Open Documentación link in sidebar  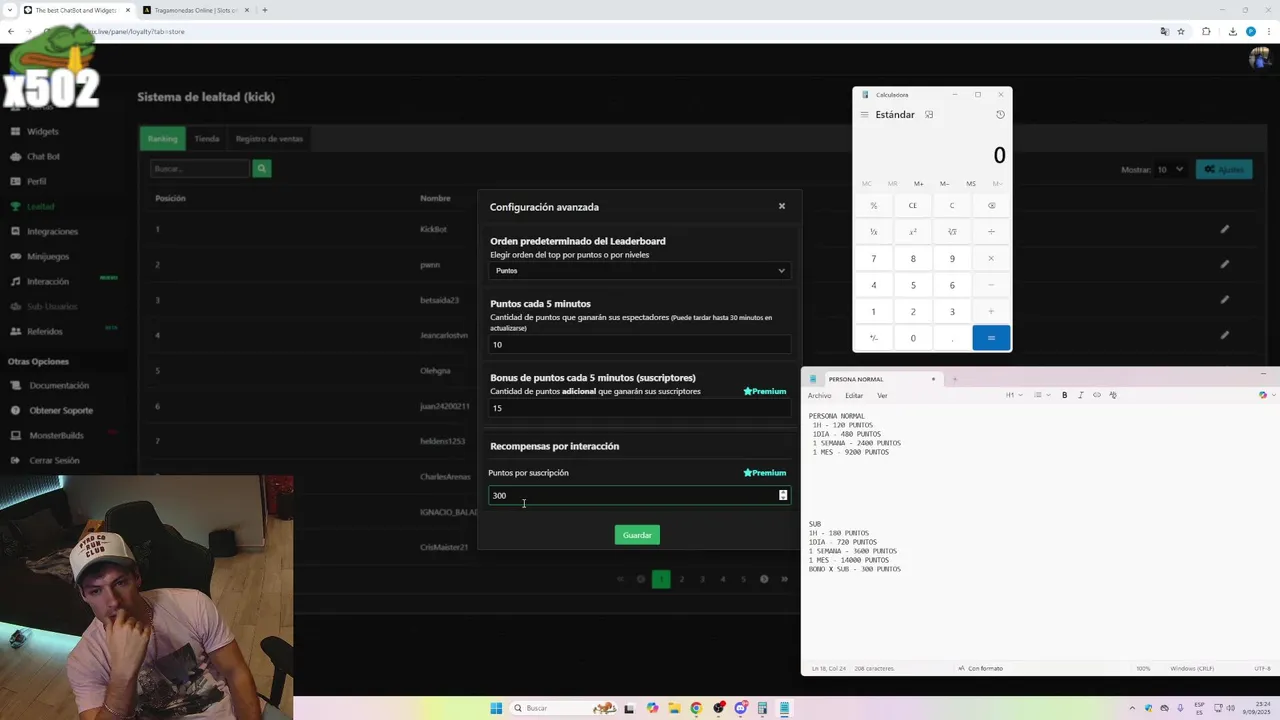59,386
